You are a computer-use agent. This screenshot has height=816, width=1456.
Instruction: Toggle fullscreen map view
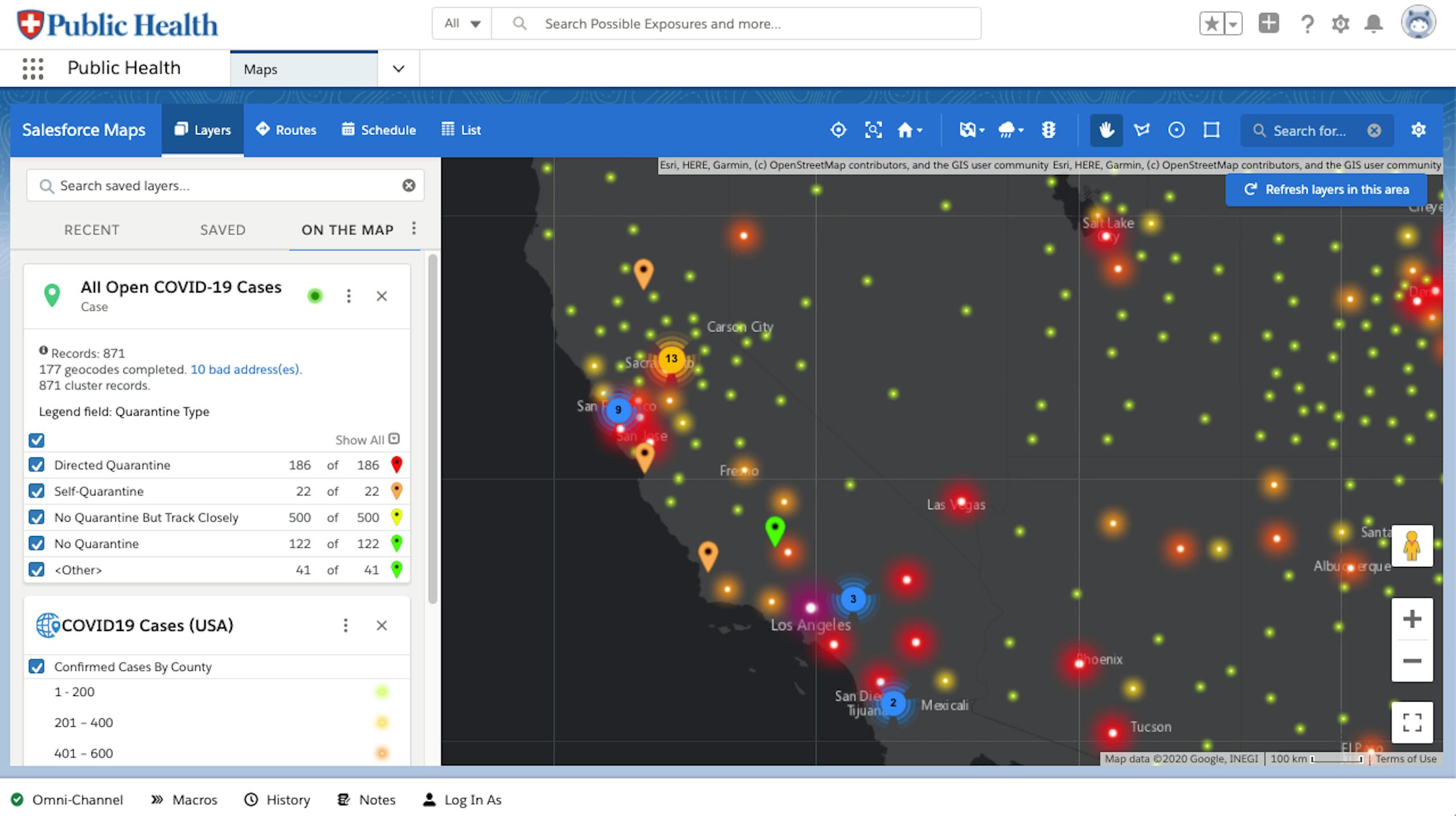coord(1412,723)
